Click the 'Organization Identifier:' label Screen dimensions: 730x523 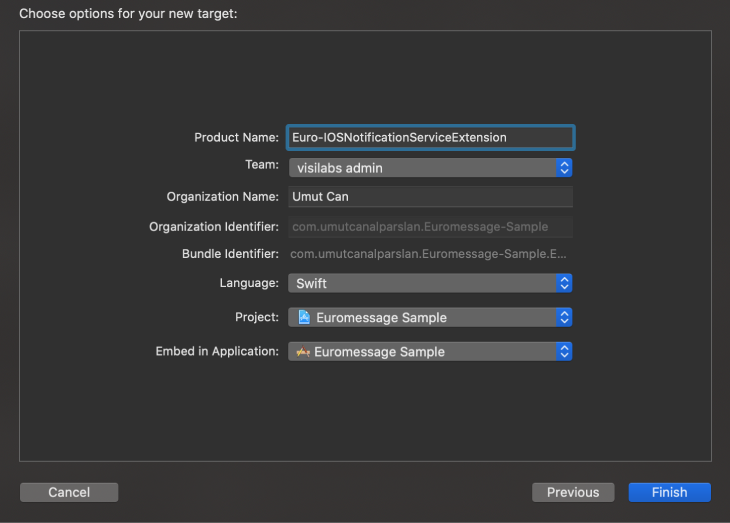click(x=214, y=227)
